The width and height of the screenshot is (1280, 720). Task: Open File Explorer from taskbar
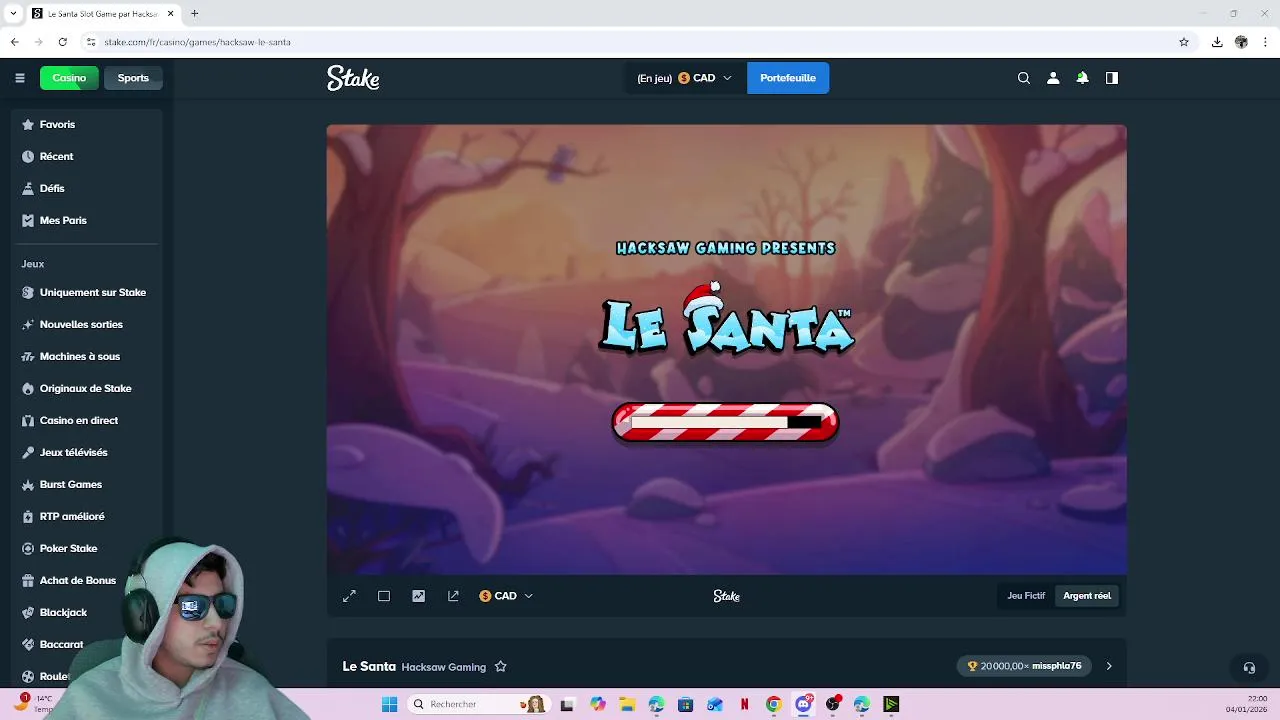coord(626,704)
